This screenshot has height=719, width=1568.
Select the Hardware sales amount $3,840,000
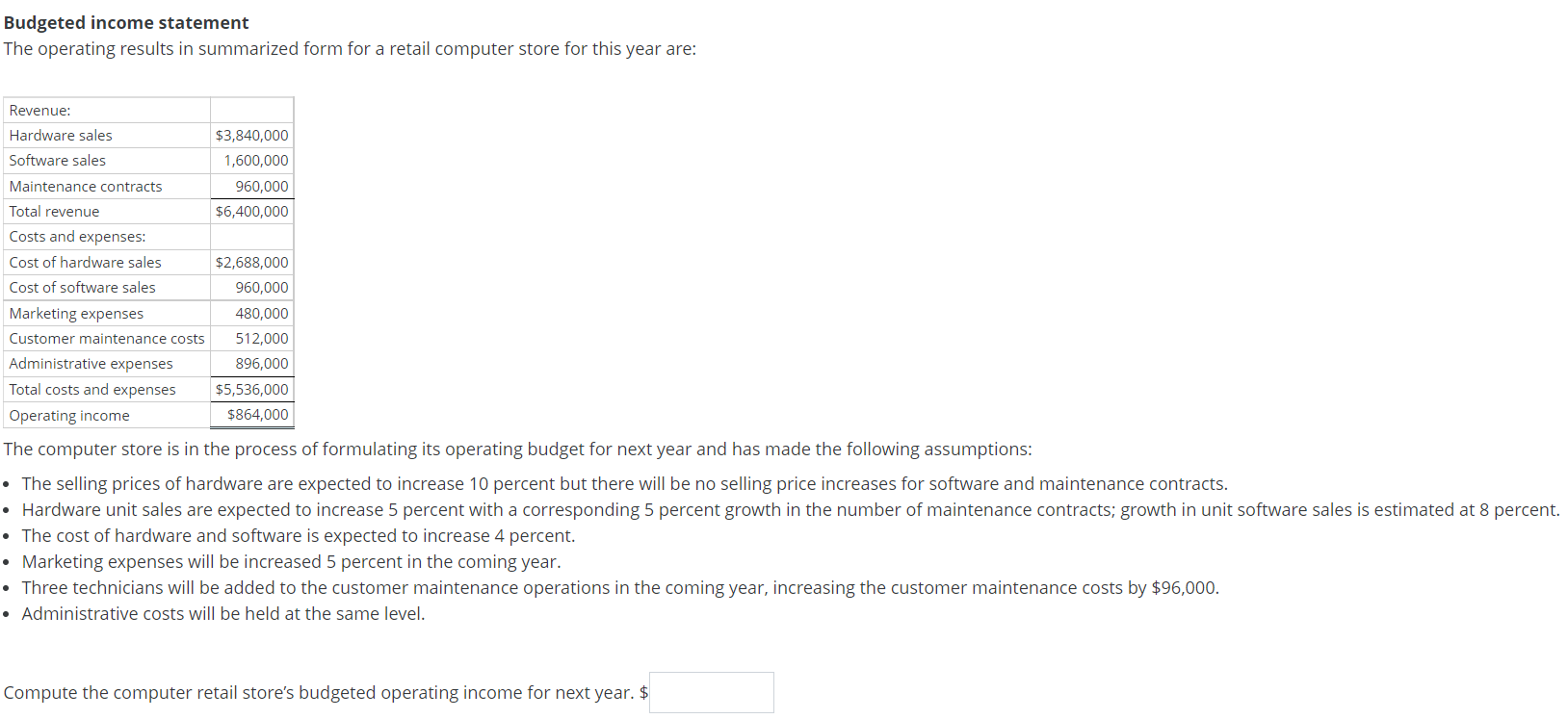tap(251, 135)
